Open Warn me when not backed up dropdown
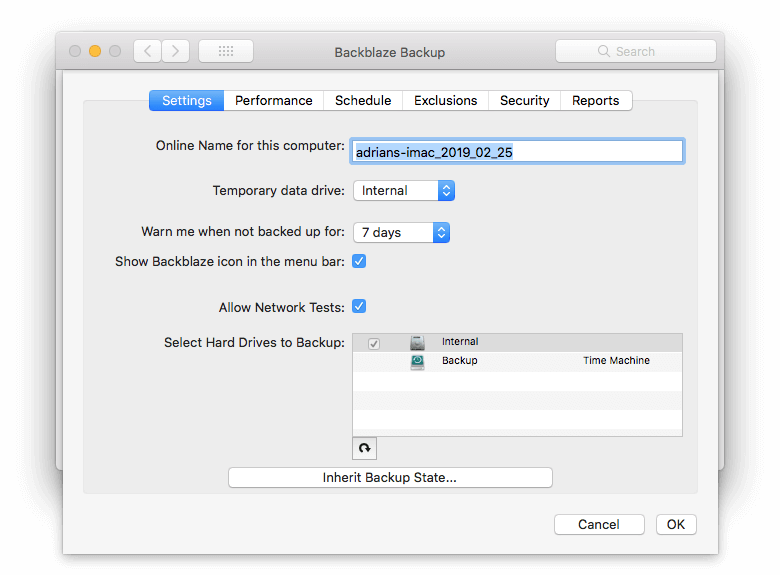The image size is (780, 575). [x=401, y=232]
